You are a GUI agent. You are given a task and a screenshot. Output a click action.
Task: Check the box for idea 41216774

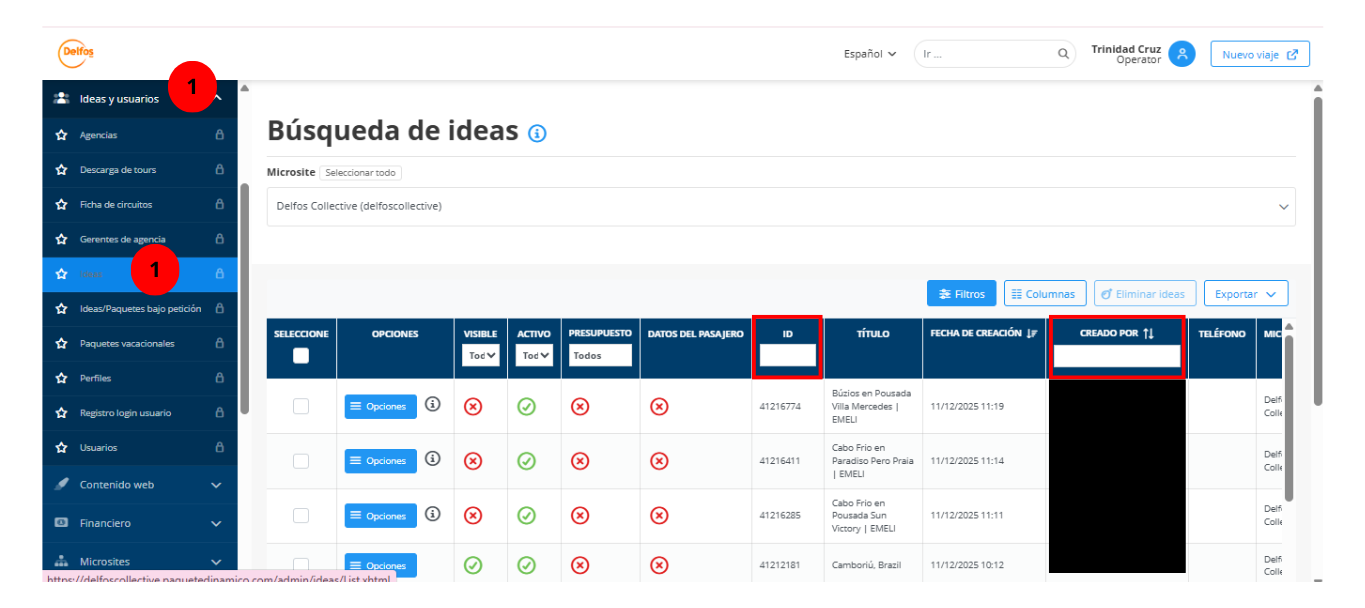coord(301,406)
